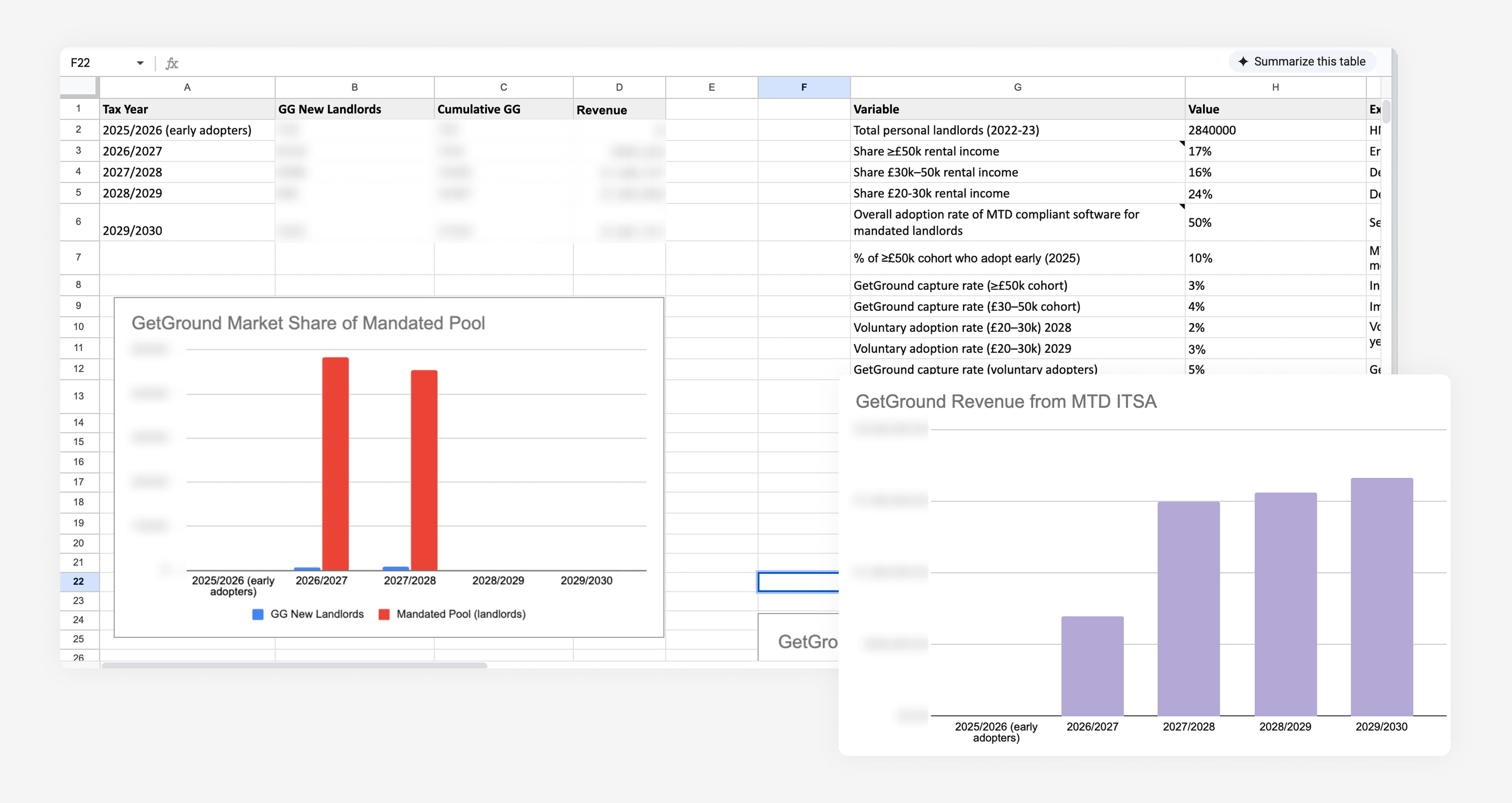Open the Name Box dropdown arrow
Viewport: 1512px width, 803px height.
[x=140, y=63]
